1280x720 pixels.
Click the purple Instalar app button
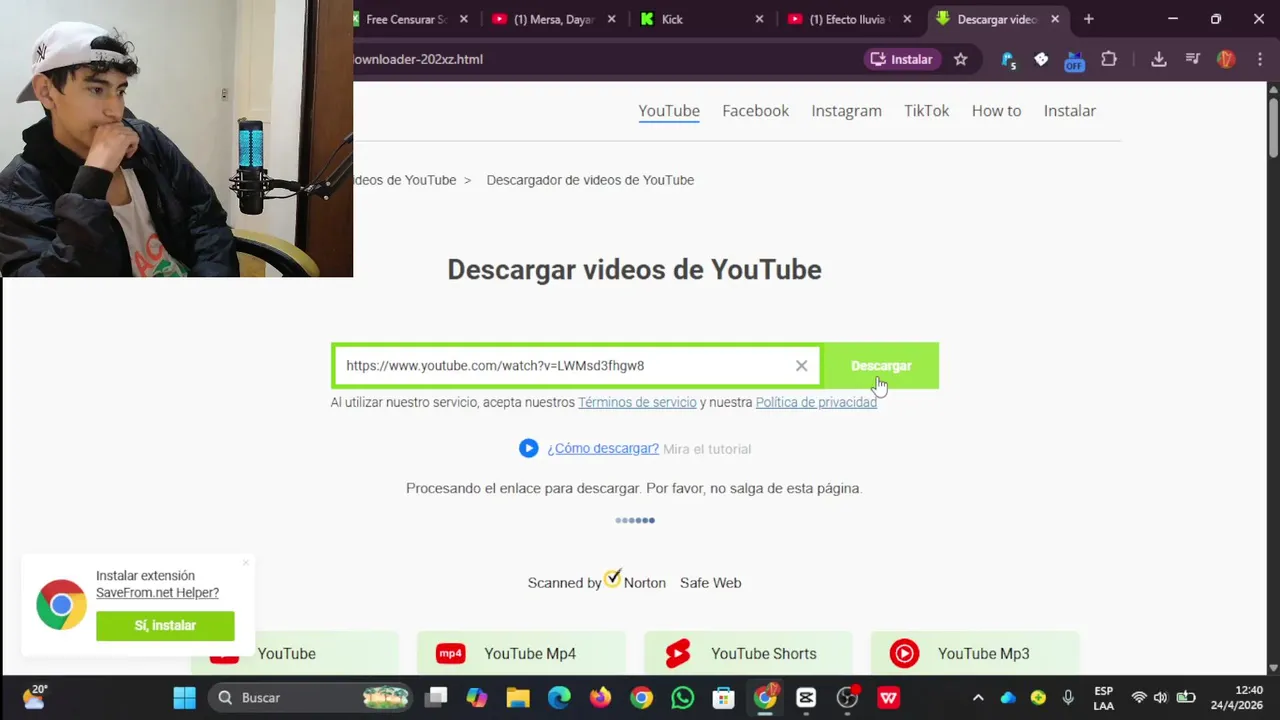(x=901, y=59)
